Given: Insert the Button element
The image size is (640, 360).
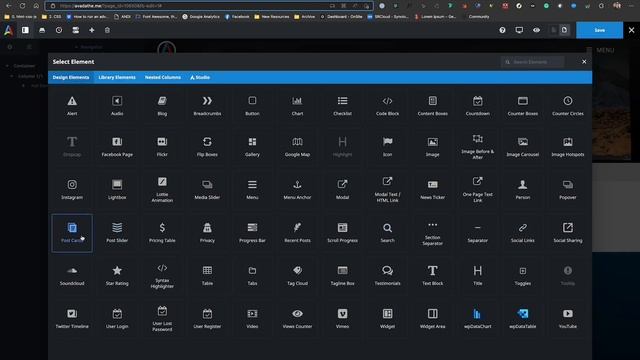Looking at the screenshot, I should pos(252,105).
